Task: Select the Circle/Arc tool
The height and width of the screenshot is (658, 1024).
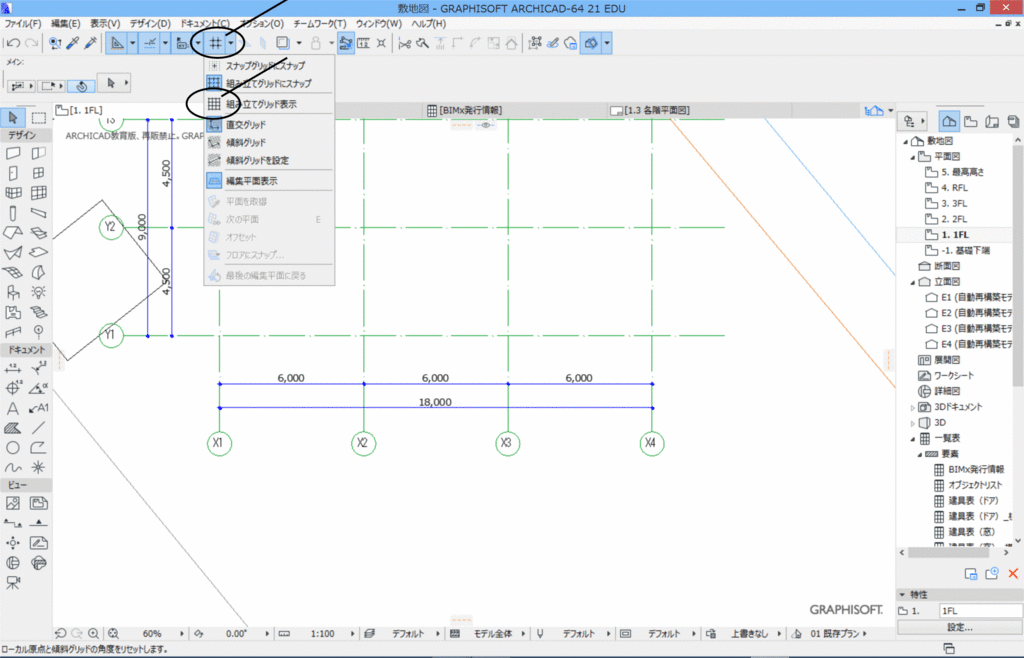Action: coord(13,448)
